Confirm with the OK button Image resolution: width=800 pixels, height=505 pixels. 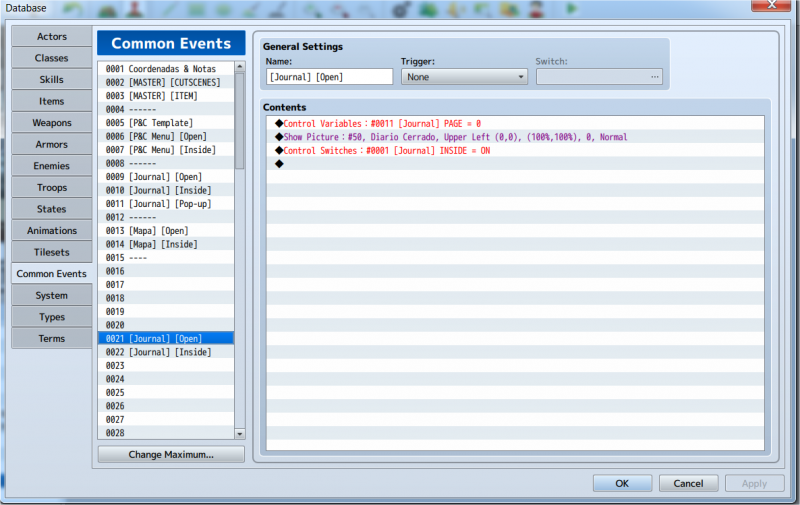coord(622,483)
